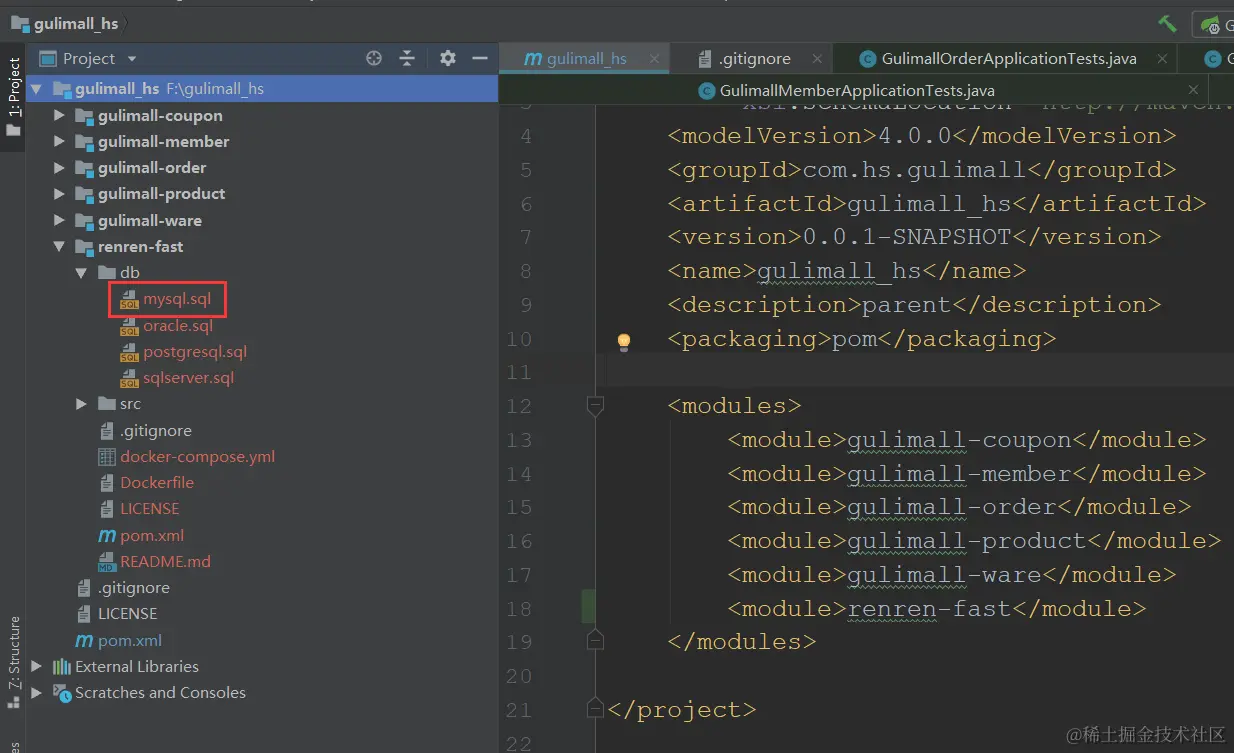Select sqlserver.sql in the tree
Viewport: 1234px width, 753px height.
(x=189, y=377)
